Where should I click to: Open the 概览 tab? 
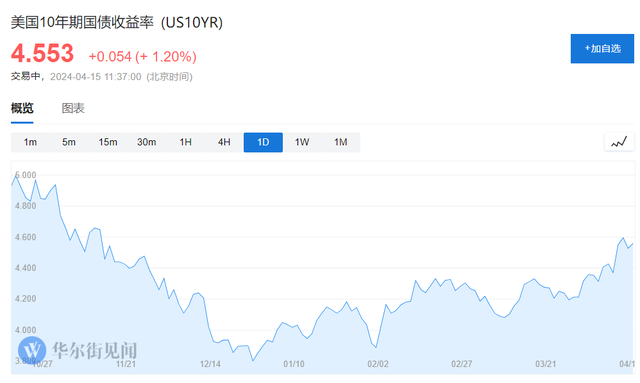[22, 108]
